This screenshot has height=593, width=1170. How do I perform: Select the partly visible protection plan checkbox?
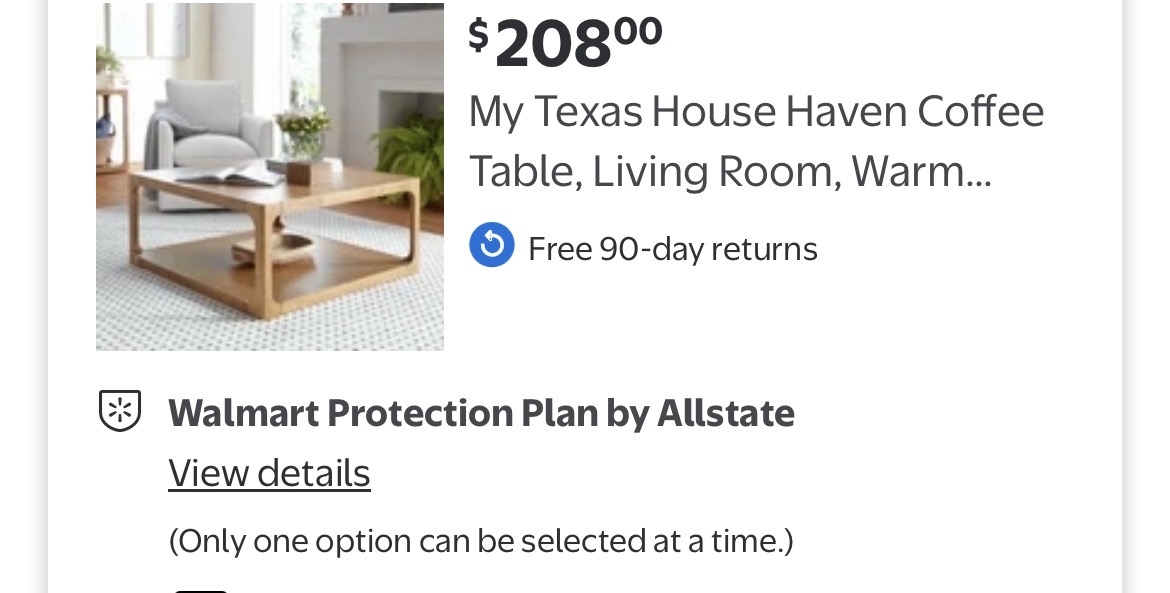(200, 588)
